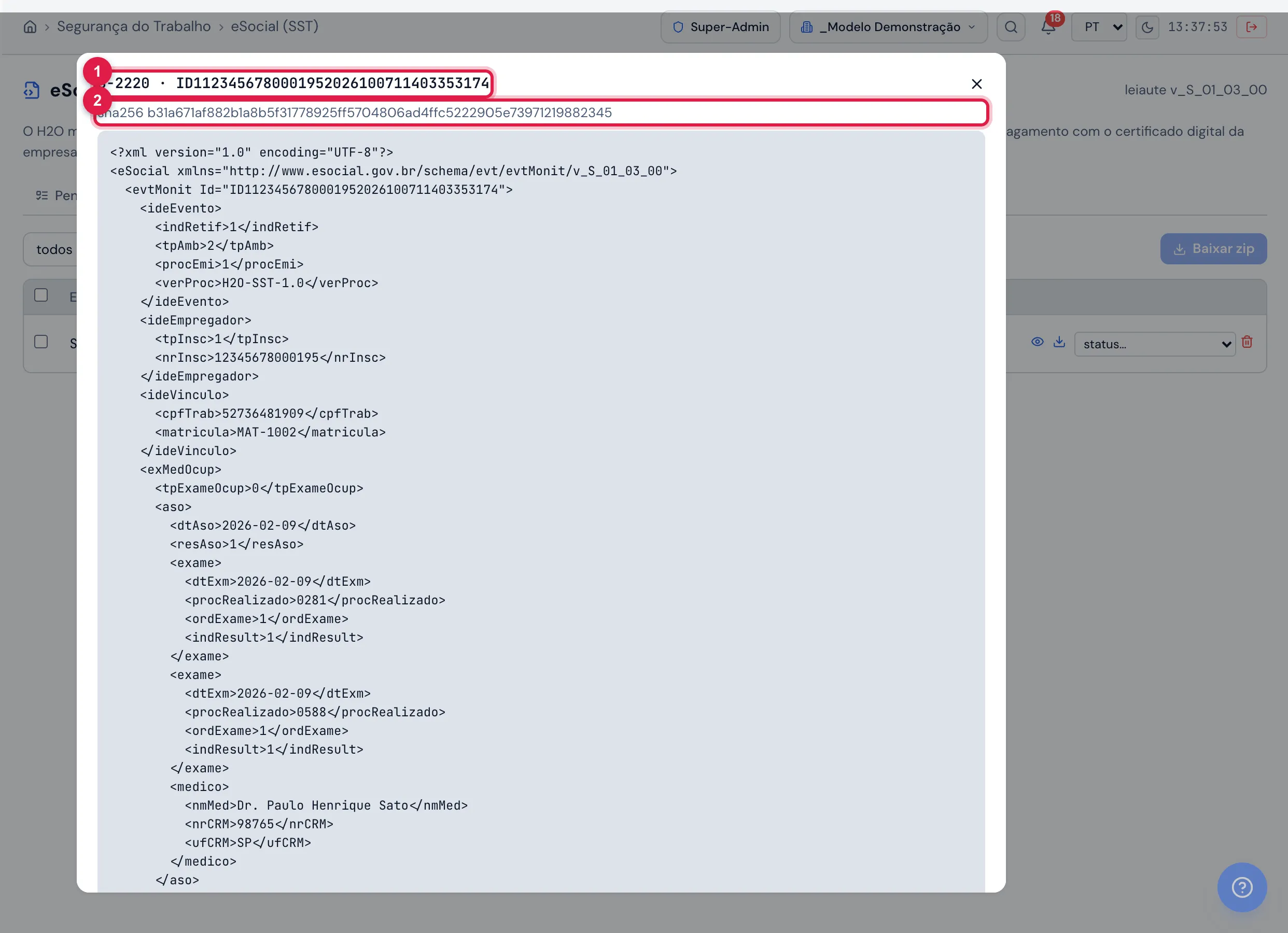
Task: Open the help question mark button
Action: click(1241, 887)
